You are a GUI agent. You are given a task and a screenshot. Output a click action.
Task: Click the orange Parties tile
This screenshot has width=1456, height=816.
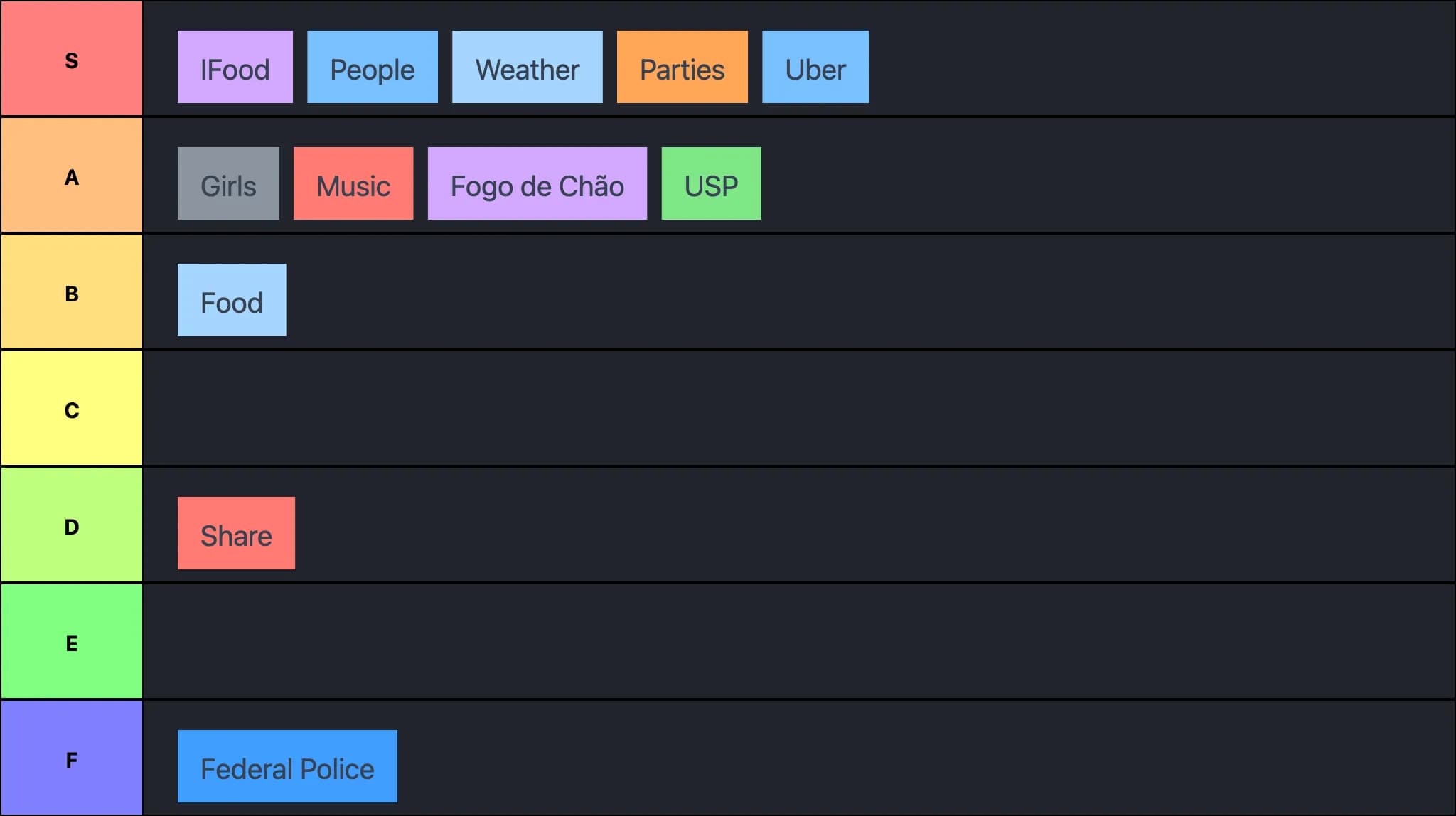pos(682,67)
